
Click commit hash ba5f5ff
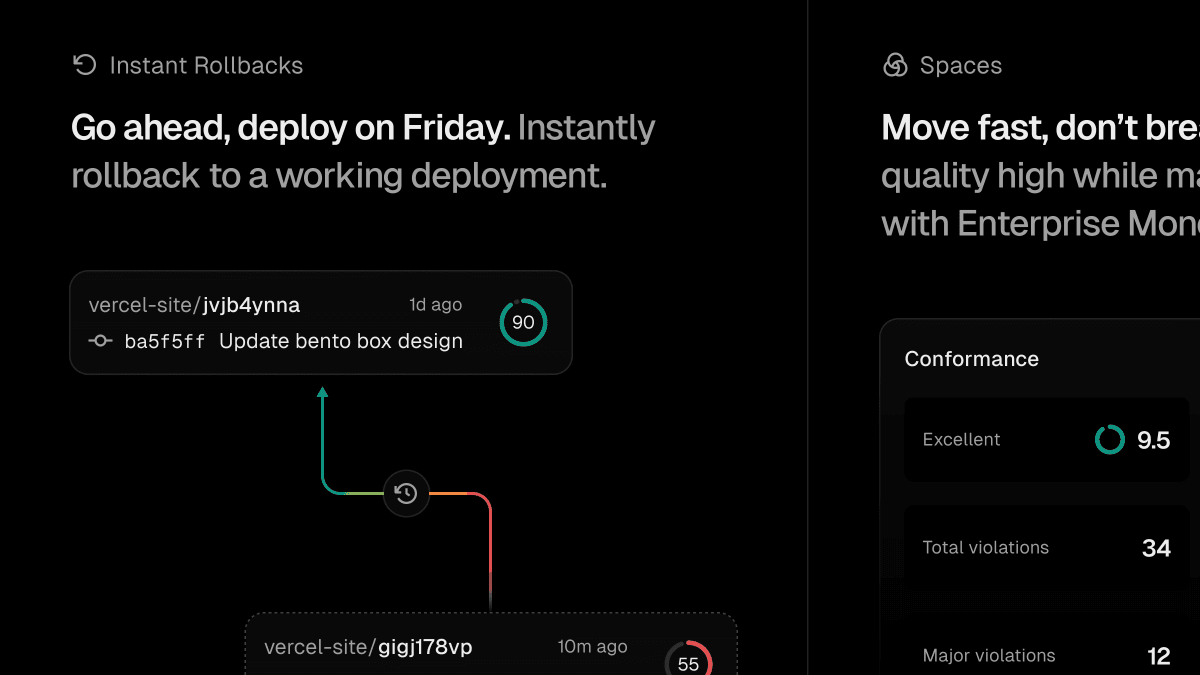coord(165,342)
